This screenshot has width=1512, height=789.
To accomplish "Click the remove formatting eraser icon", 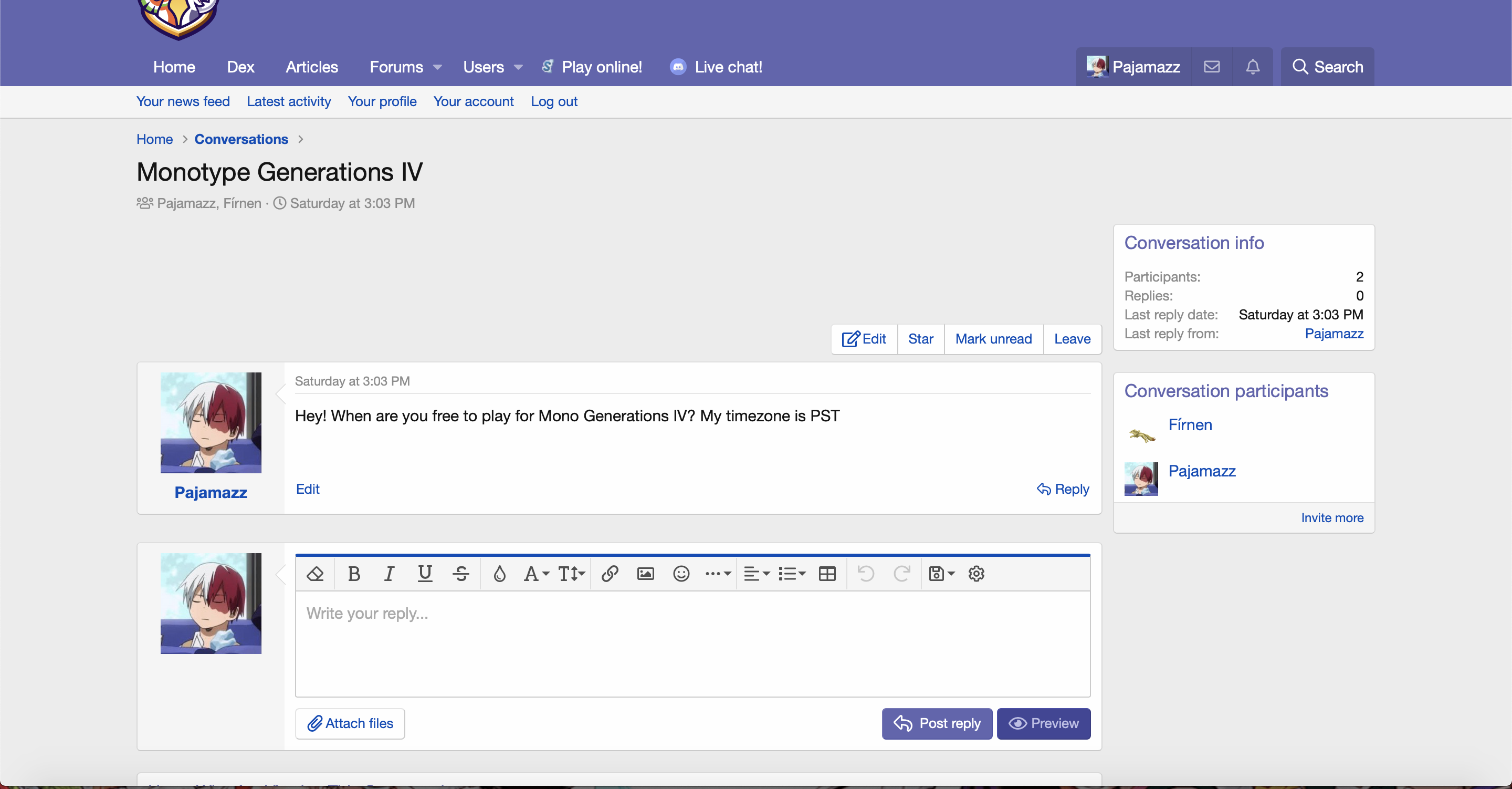I will click(315, 574).
